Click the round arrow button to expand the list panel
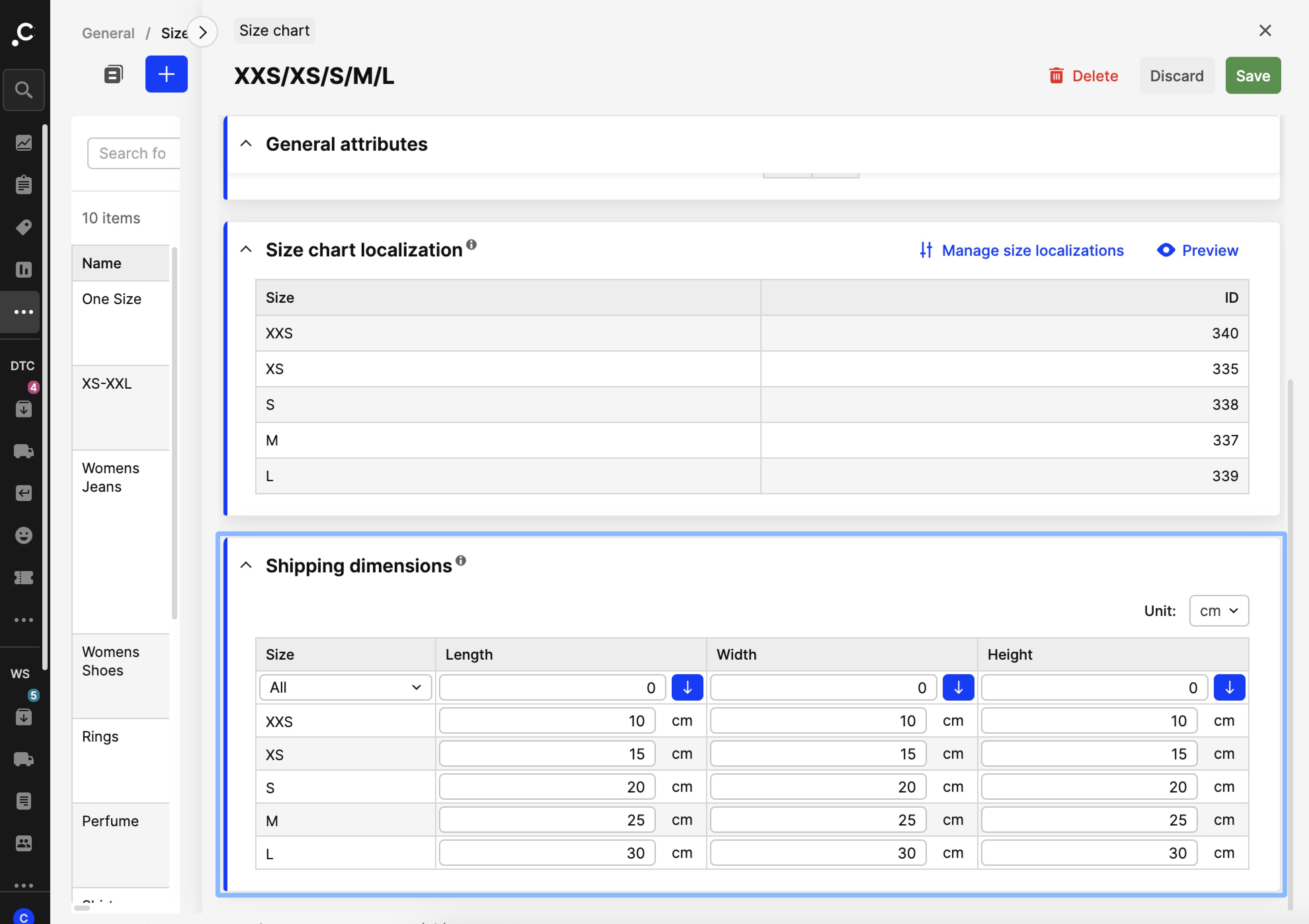This screenshot has width=1309, height=924. coord(202,32)
